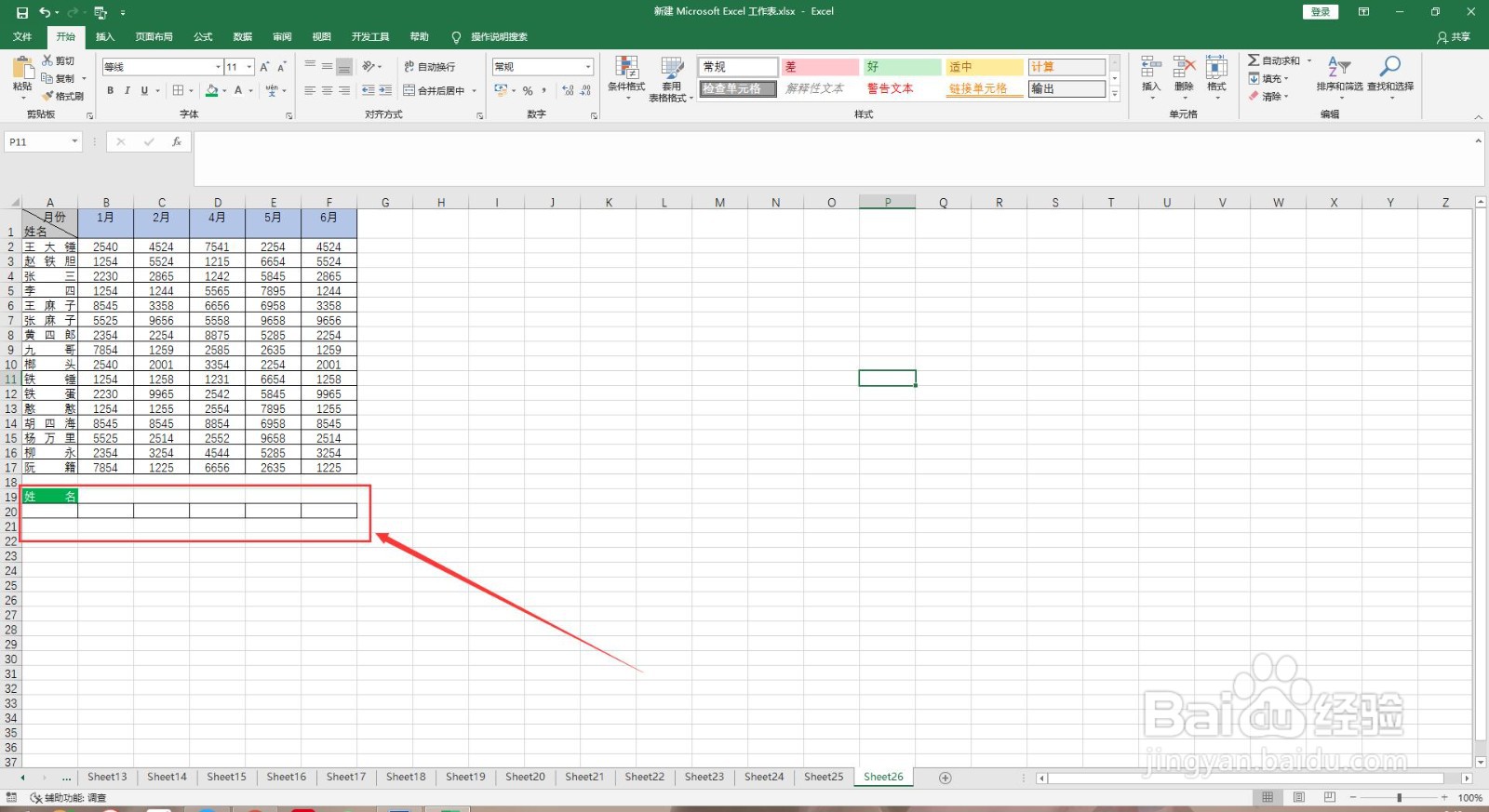Switch to the 插入 (Insert) tab

point(105,37)
